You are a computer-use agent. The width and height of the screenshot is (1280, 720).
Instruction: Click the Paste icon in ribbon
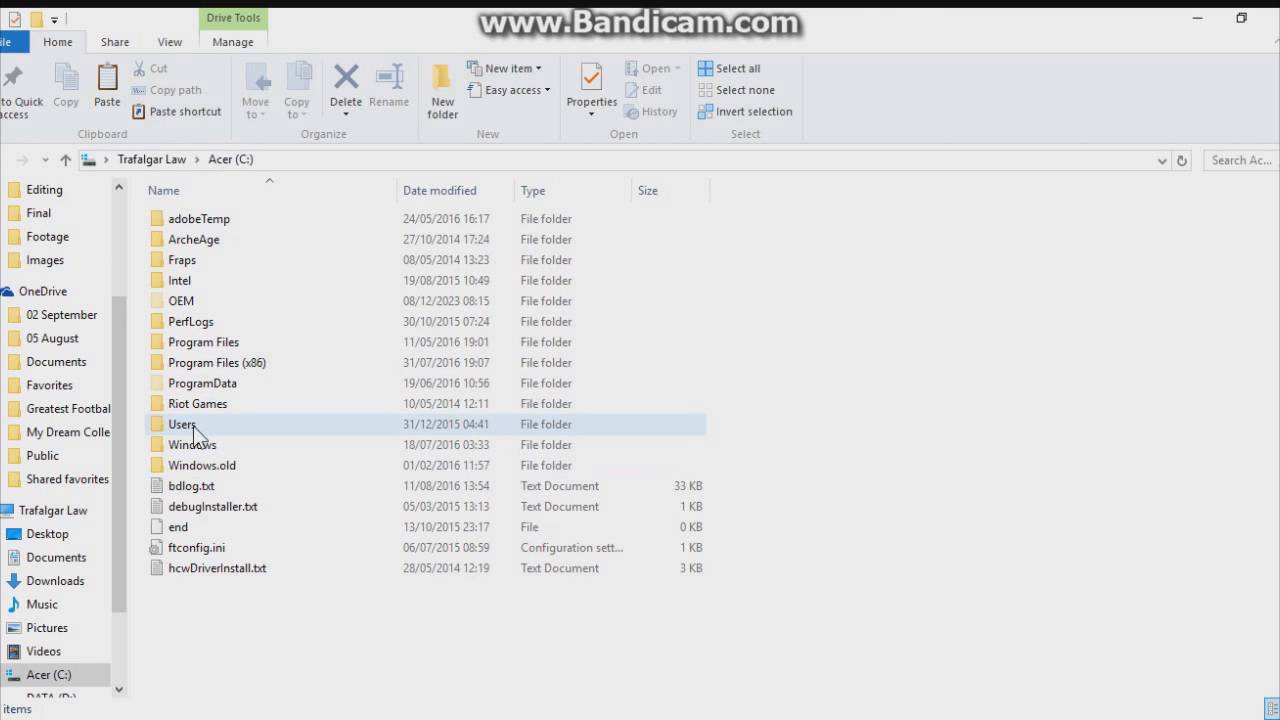click(107, 77)
